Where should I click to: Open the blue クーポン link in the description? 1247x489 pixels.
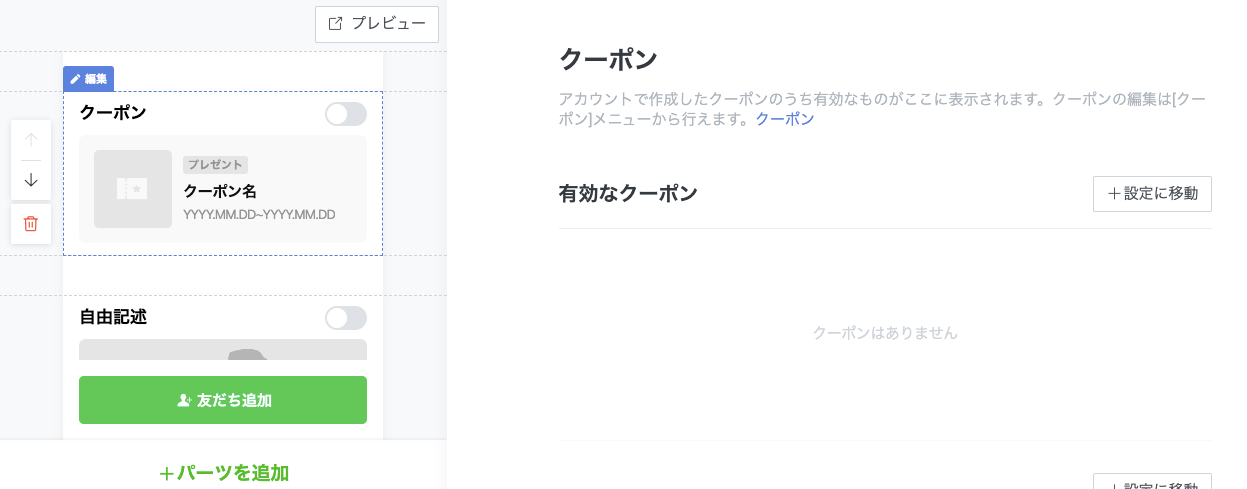785,119
